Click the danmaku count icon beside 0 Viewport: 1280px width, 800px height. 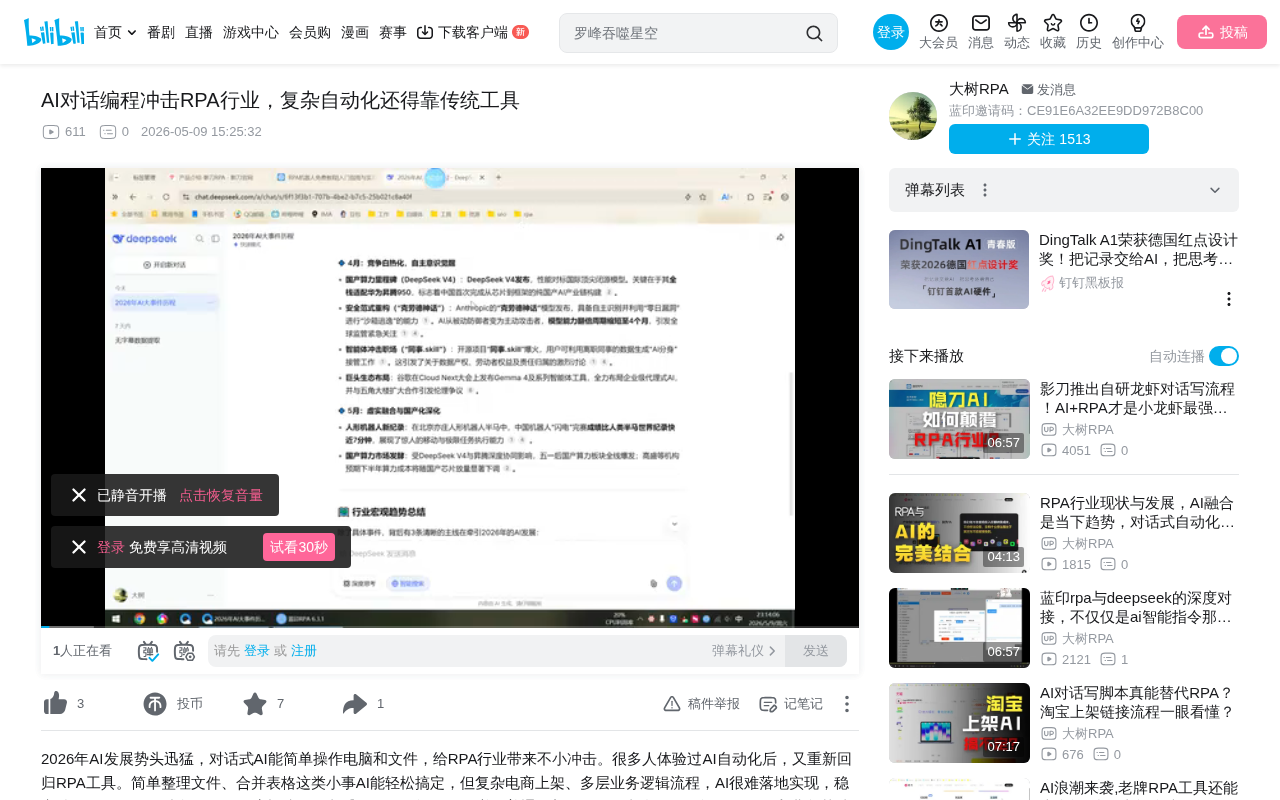pyautogui.click(x=108, y=132)
